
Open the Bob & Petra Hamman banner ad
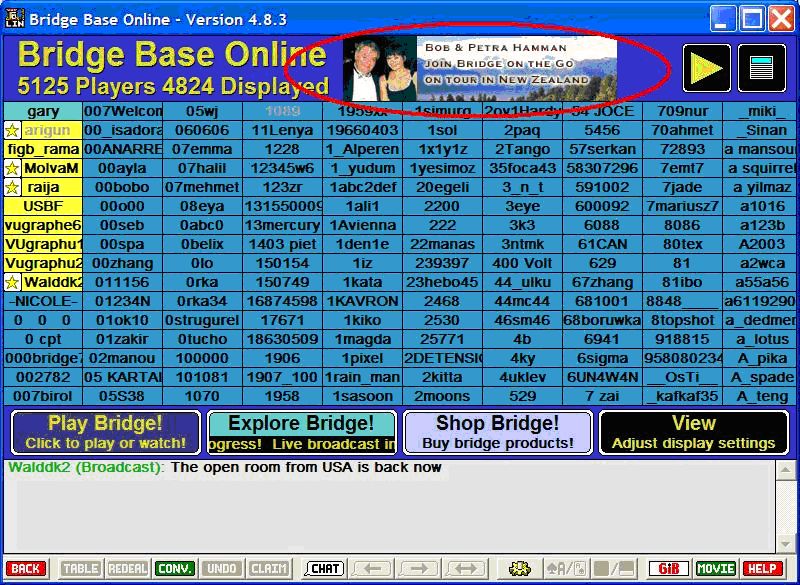(x=480, y=68)
